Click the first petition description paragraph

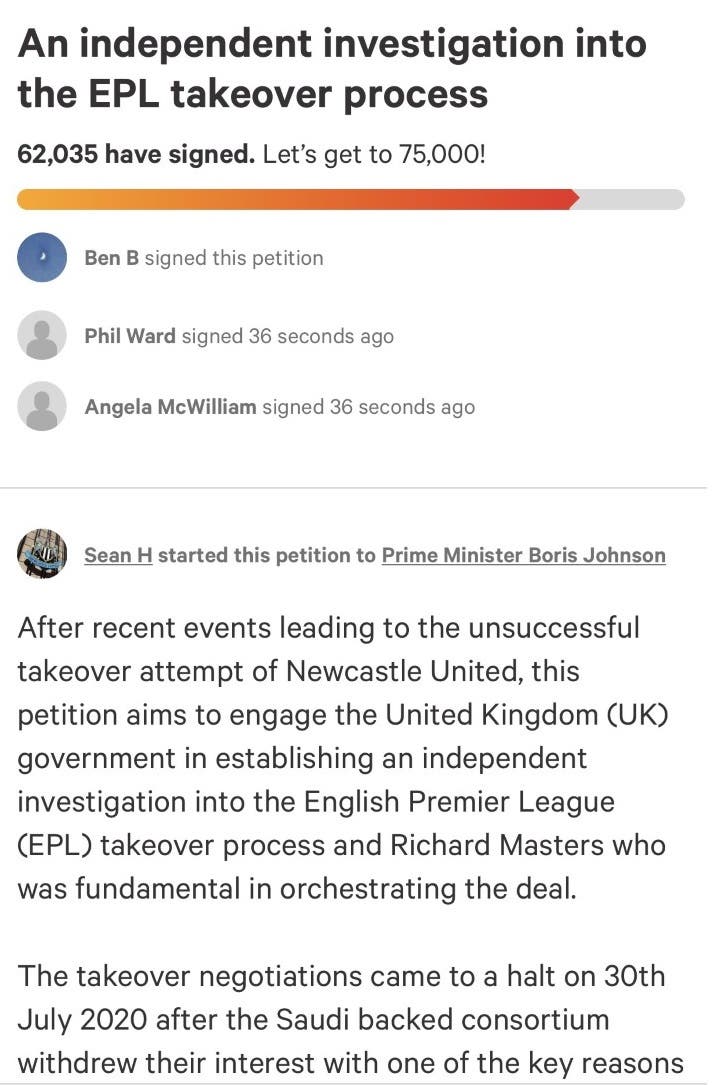(343, 758)
